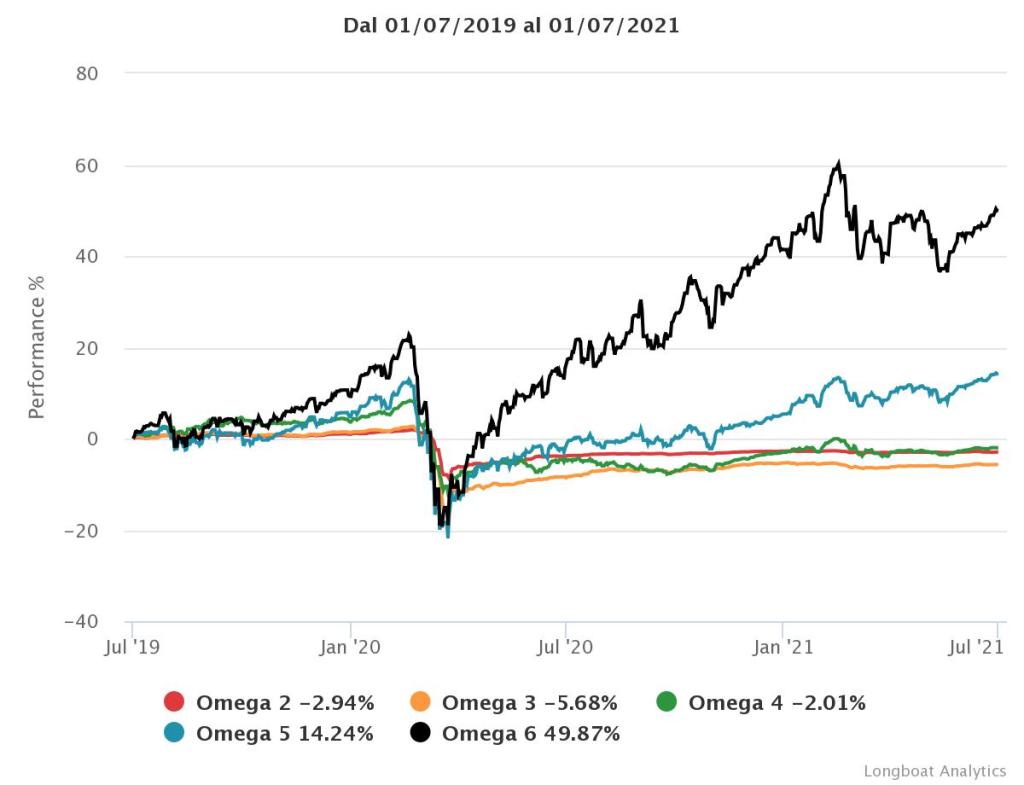Click the Jul '20 axis tick label
The image size is (1024, 785).
click(565, 647)
